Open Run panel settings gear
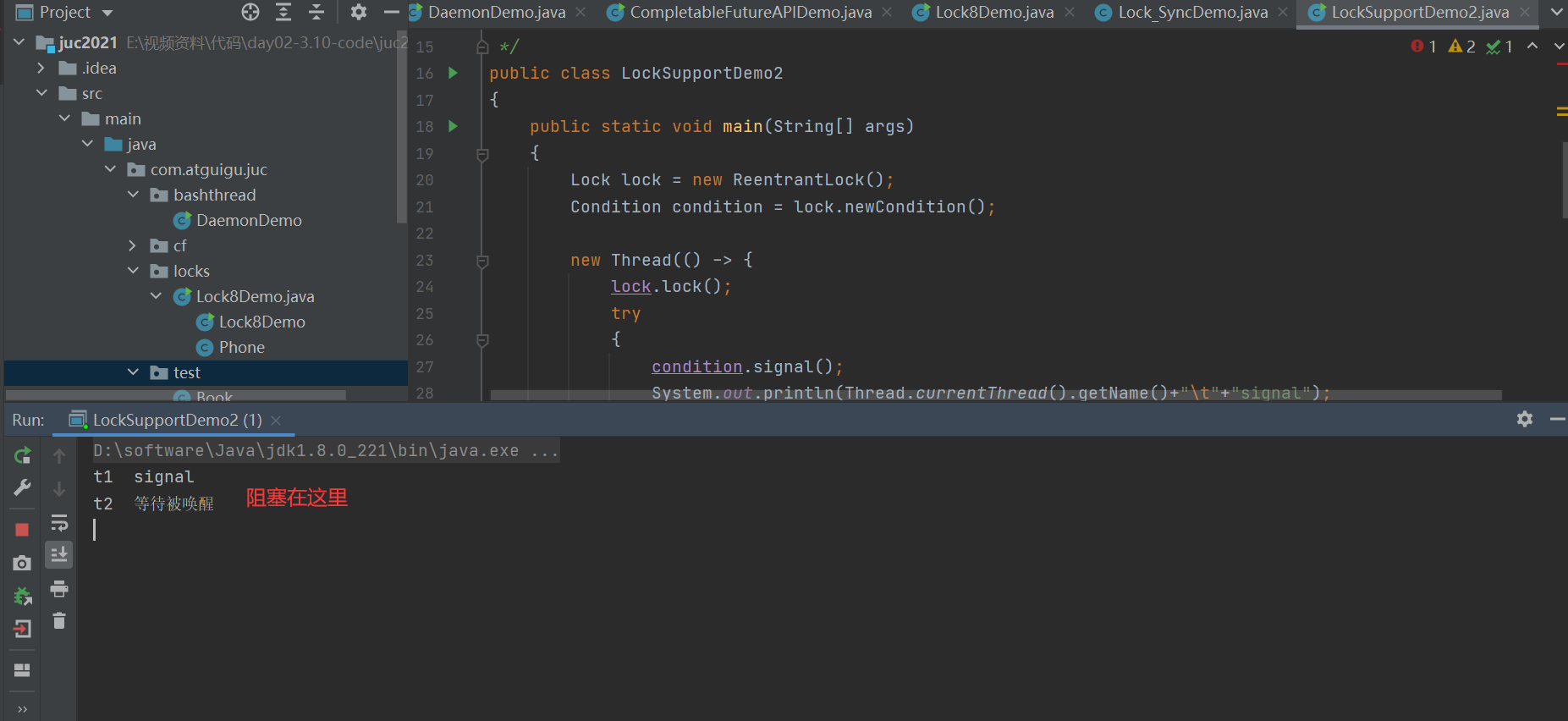Screen dimensions: 1568x721 click(1524, 419)
